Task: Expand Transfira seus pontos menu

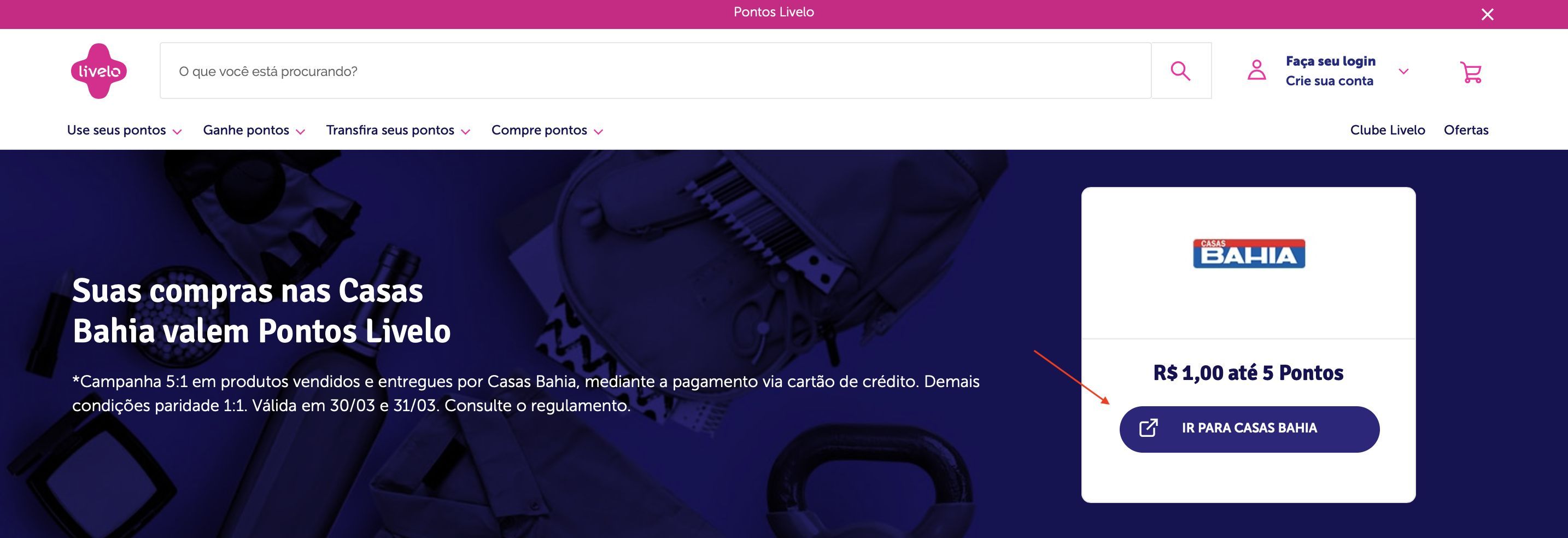Action: tap(398, 130)
